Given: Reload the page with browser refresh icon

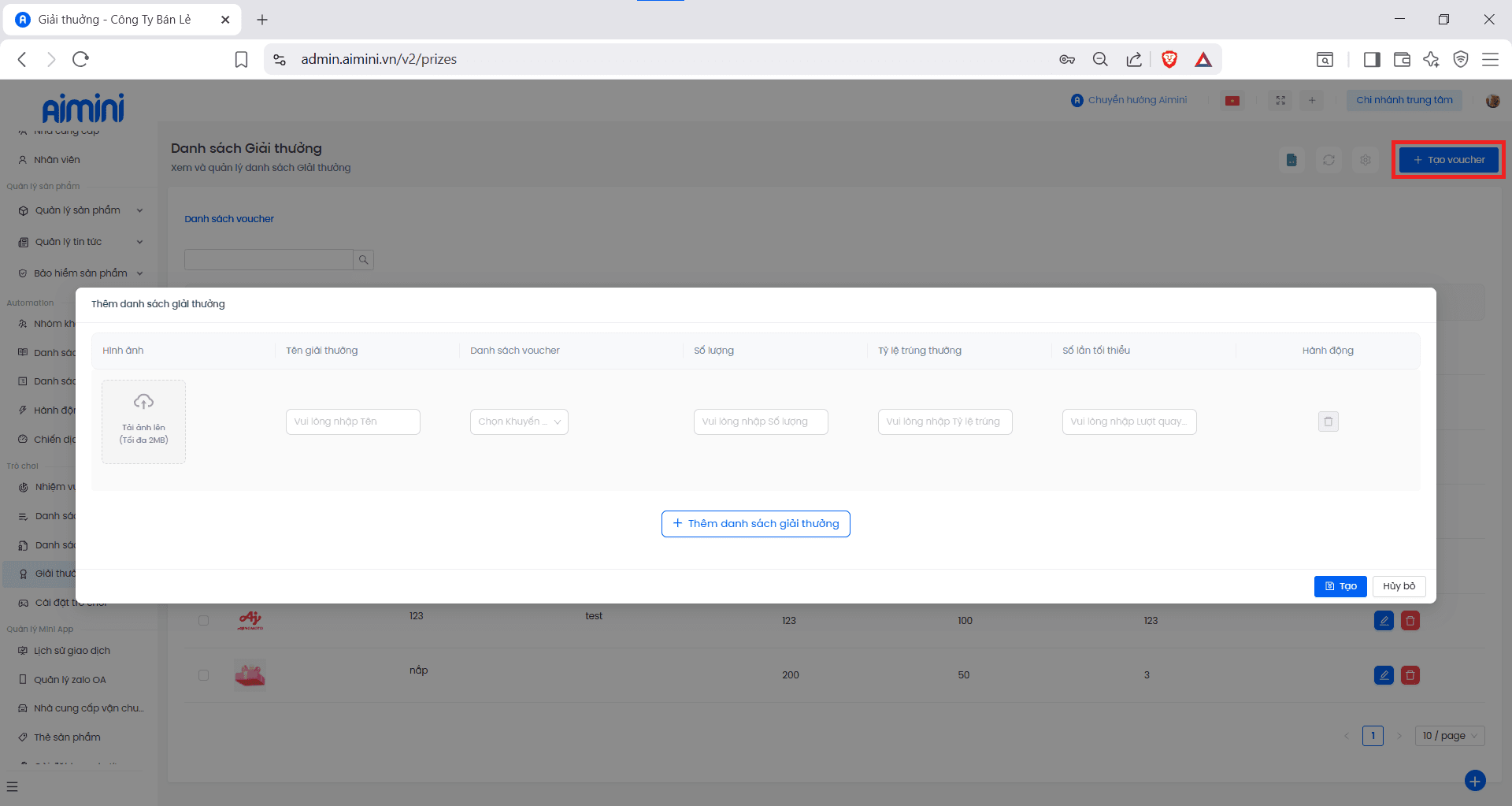Looking at the screenshot, I should coord(80,59).
